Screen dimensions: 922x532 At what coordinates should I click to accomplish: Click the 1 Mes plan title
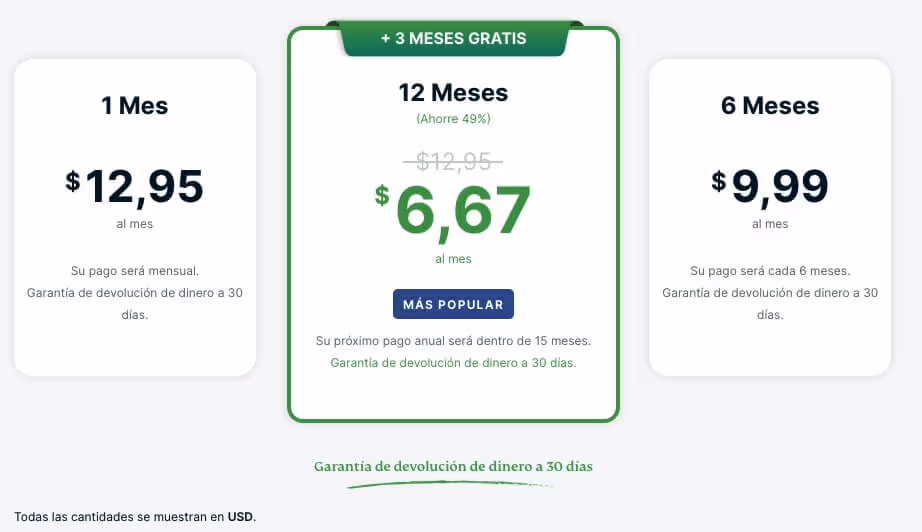(135, 106)
